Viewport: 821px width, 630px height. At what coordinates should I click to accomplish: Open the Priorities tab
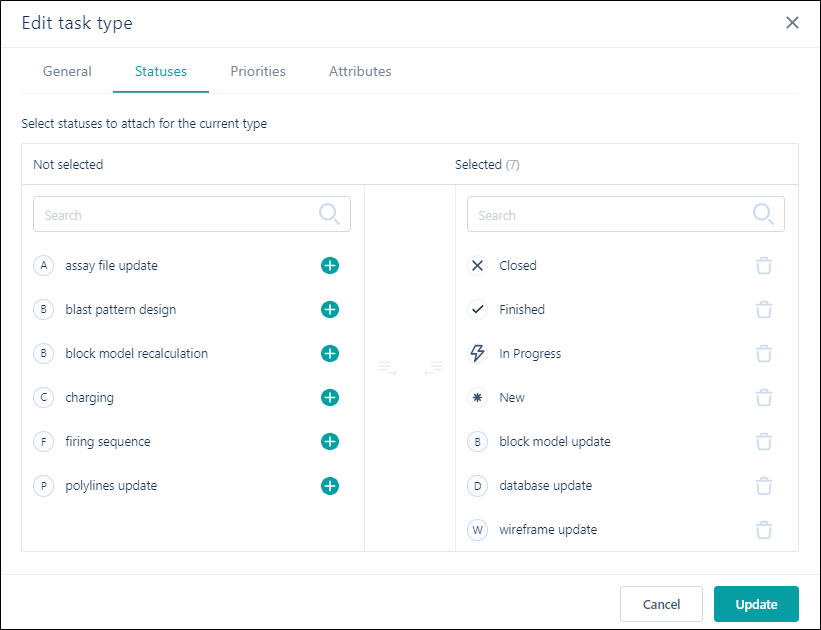click(x=258, y=71)
